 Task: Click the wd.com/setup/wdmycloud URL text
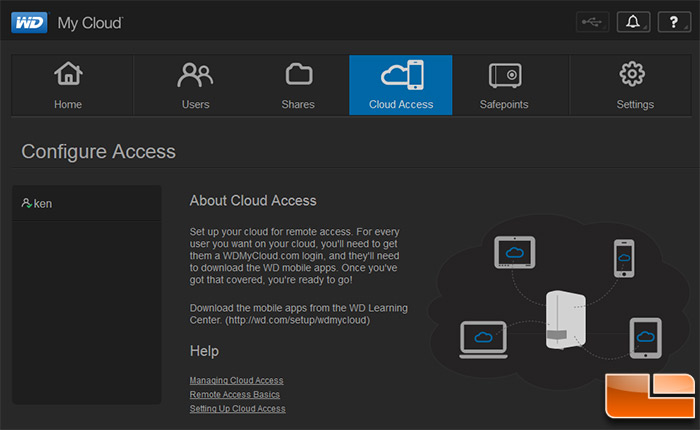(x=298, y=320)
